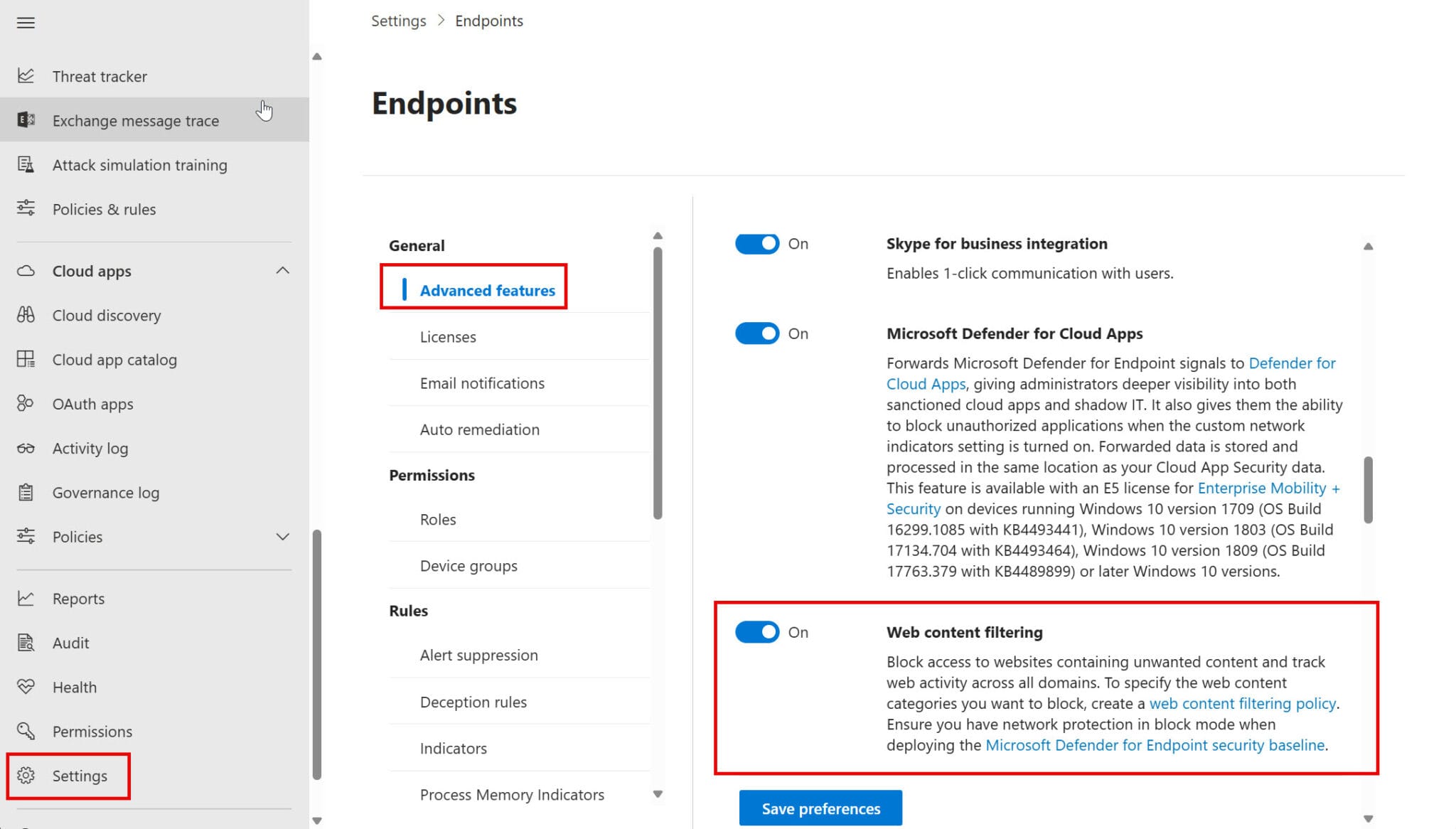Disable Microsoft Defender for Cloud Apps

coord(756,333)
